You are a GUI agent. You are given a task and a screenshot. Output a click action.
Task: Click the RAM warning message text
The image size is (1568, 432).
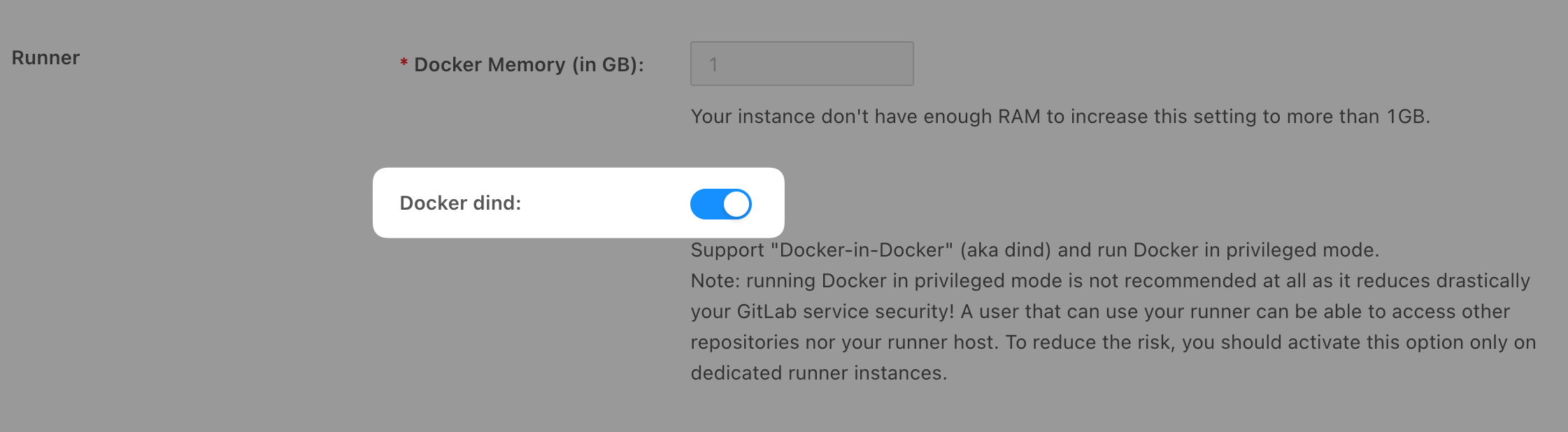(990, 117)
